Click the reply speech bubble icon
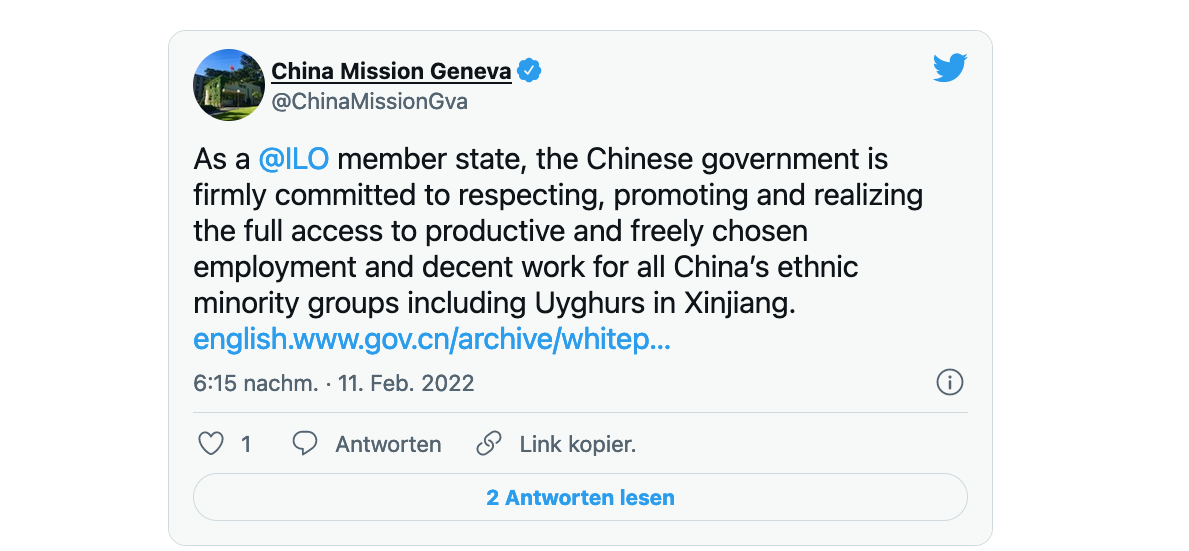 (305, 444)
